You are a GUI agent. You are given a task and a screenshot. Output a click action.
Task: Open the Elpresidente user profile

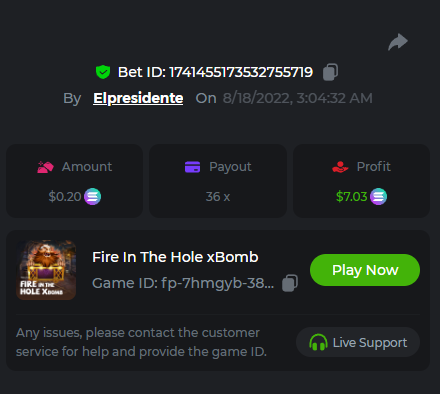pos(138,98)
